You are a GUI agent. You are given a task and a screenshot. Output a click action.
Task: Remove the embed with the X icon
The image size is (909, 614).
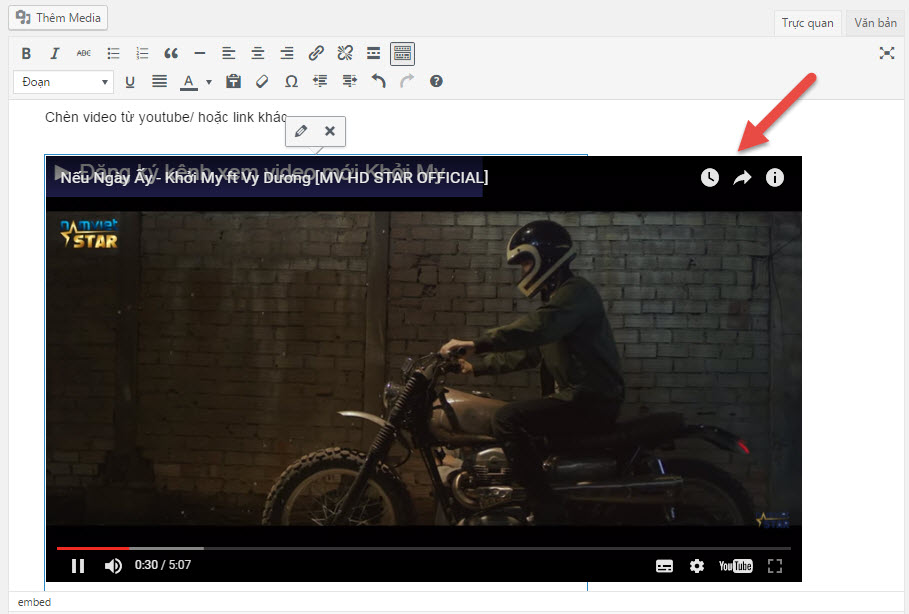[x=329, y=131]
